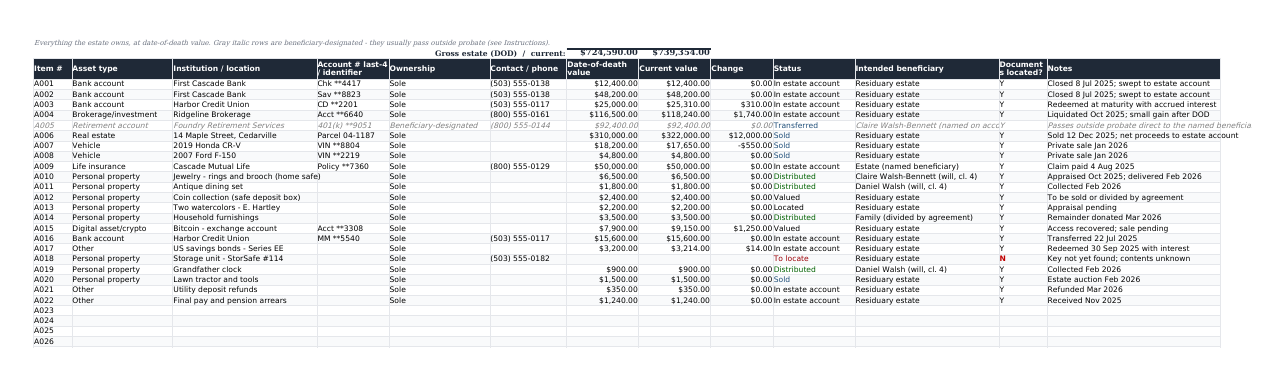Select 'Utility deposit refunds' cell
Image resolution: width=1278 pixels, height=374 pixels.
tap(244, 289)
